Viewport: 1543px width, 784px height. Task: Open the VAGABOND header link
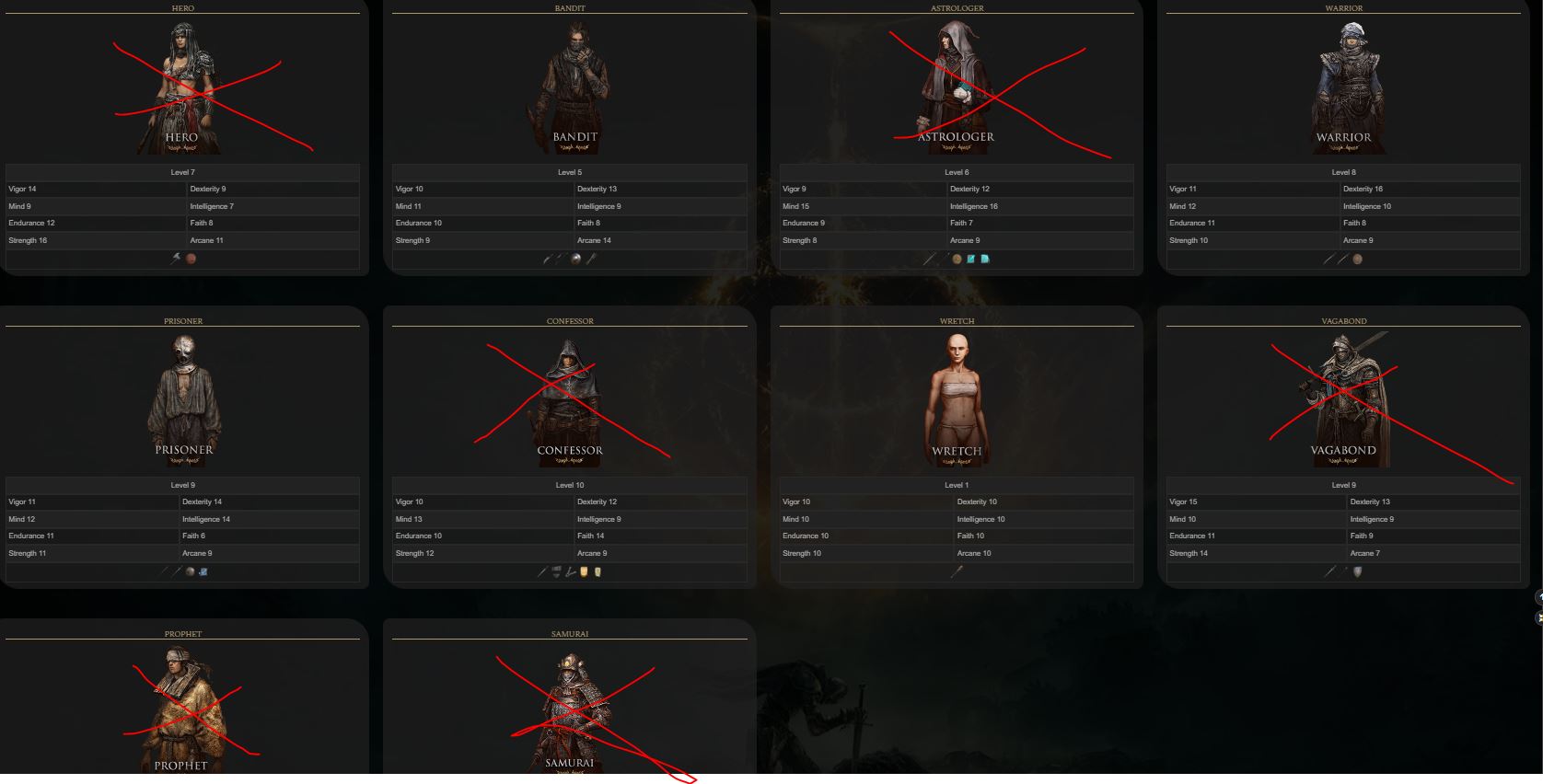[1343, 321]
